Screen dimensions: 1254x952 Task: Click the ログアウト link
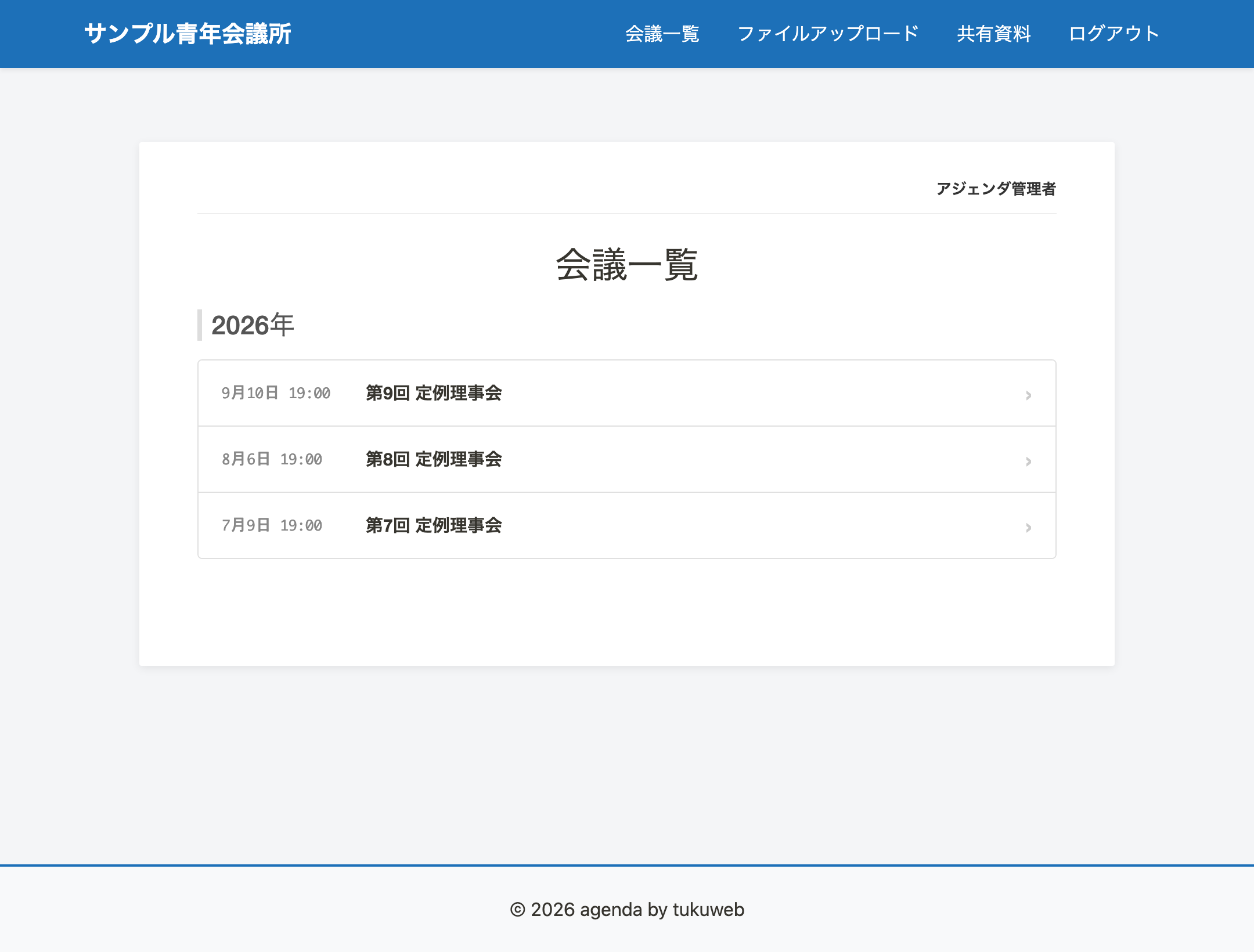[1114, 34]
